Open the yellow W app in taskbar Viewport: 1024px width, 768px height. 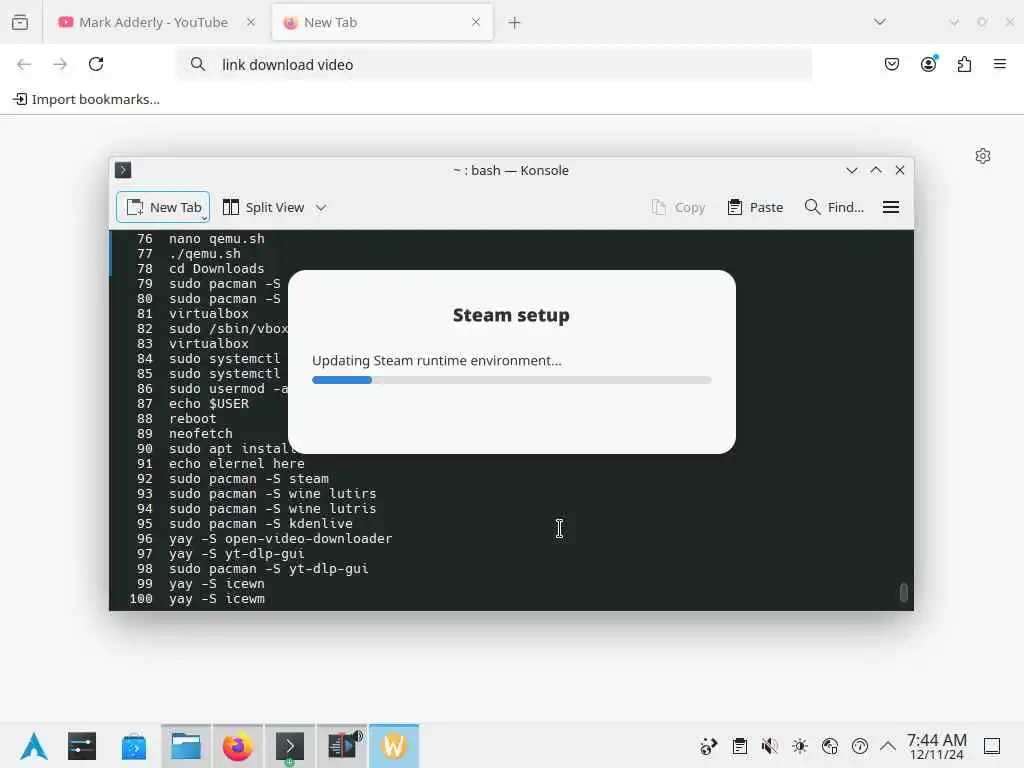[x=394, y=746]
